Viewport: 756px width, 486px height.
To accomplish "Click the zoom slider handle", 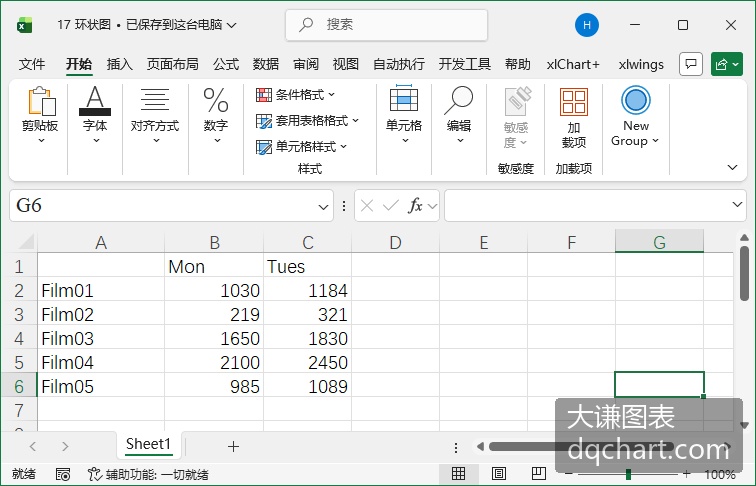I will 628,474.
